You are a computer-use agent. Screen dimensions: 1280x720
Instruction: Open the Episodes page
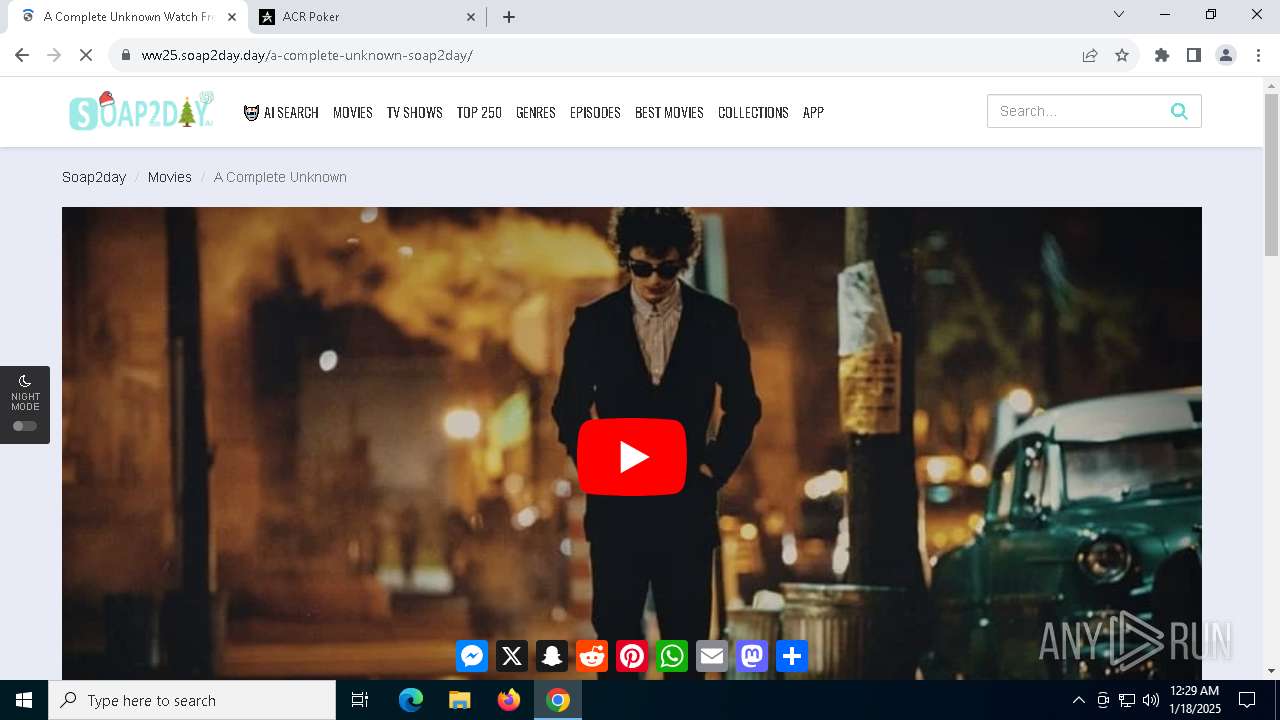595,112
